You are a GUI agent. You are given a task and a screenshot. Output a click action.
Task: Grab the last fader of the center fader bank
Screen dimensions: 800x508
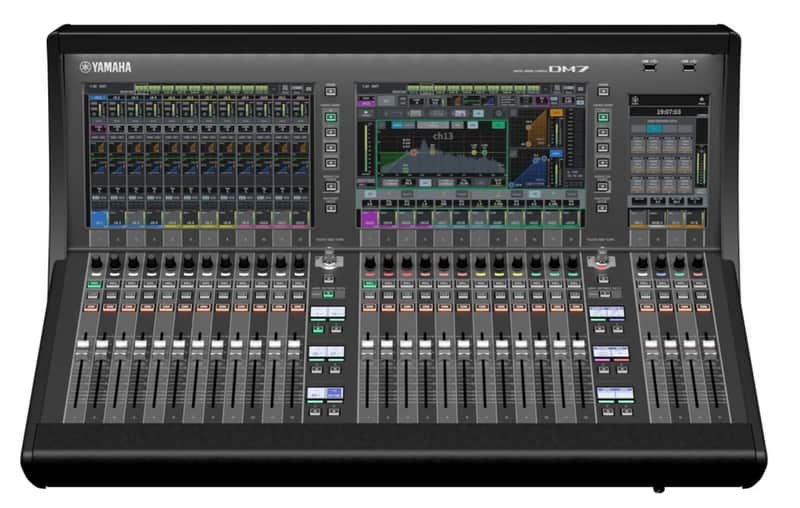point(579,344)
